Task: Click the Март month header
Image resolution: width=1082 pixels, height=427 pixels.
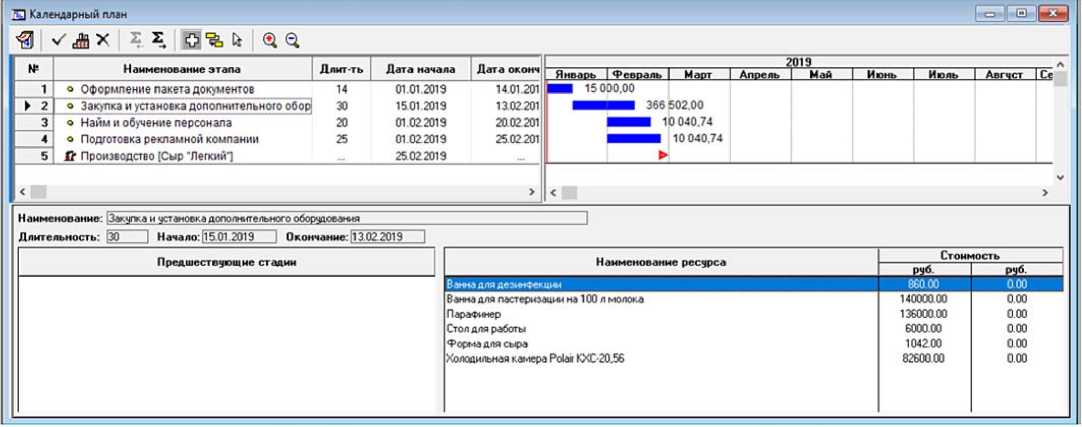Action: tap(698, 75)
